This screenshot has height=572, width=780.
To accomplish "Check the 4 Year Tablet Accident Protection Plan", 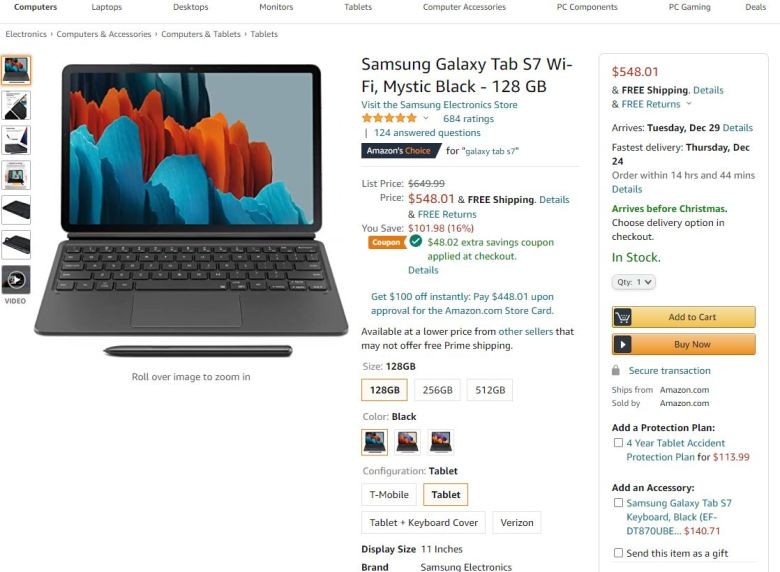I will (618, 443).
